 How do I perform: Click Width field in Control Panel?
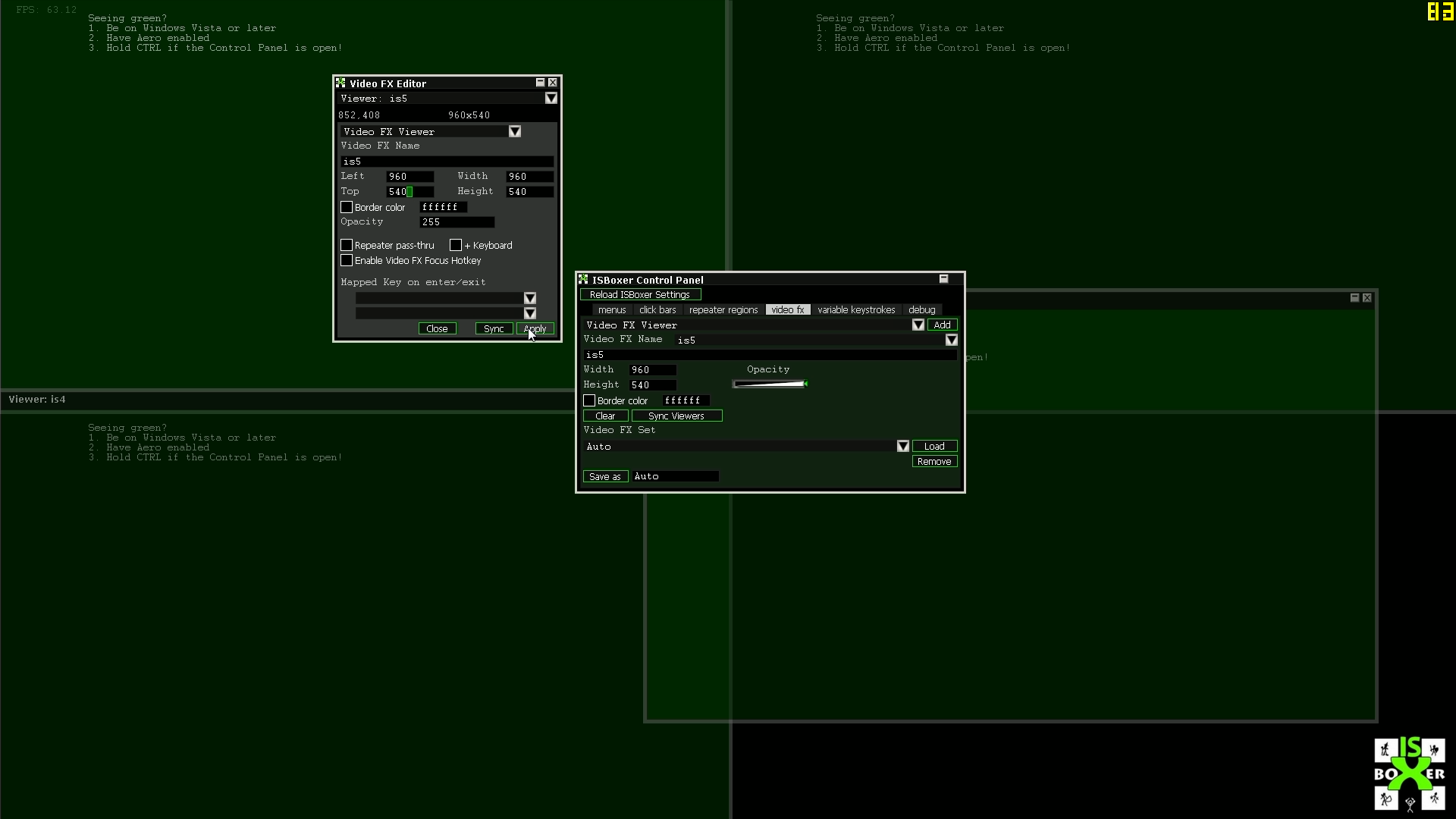point(653,370)
